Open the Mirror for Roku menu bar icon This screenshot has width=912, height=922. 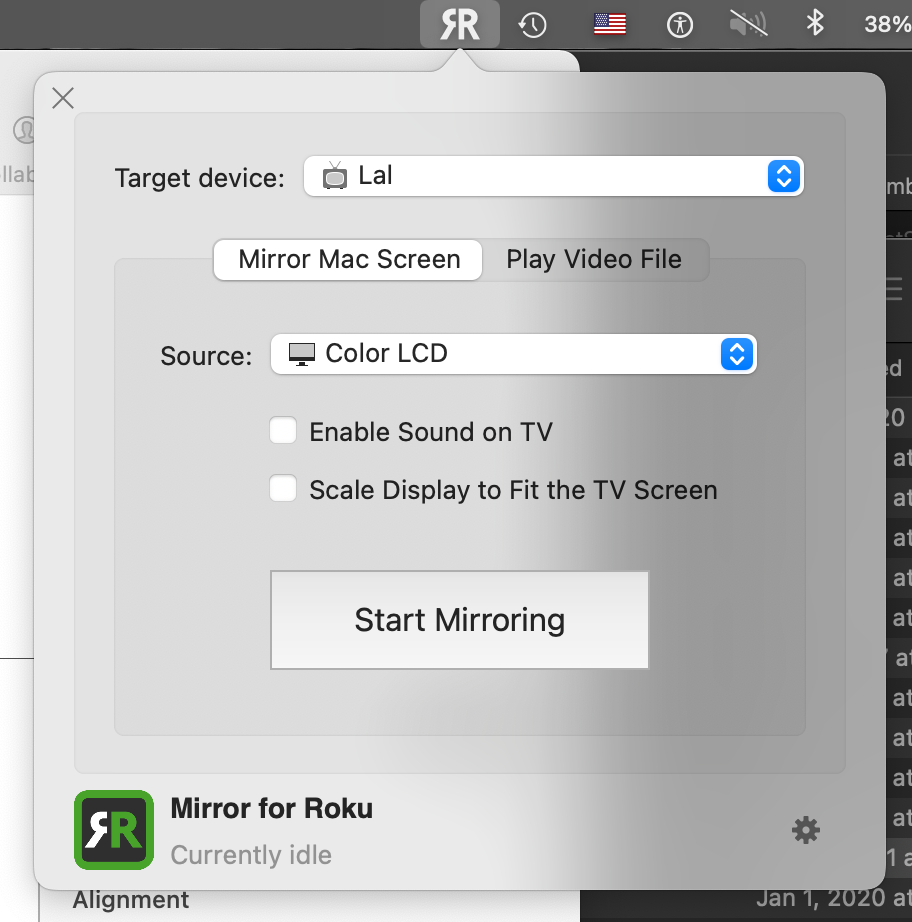pos(461,24)
